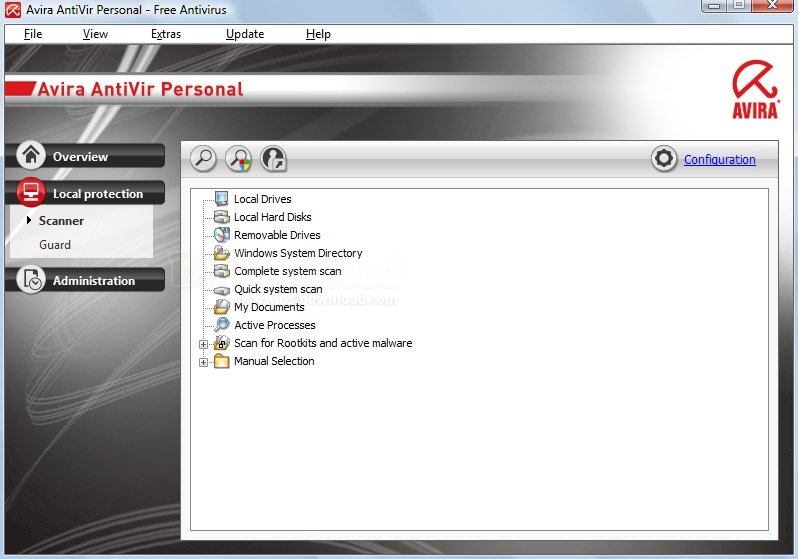This screenshot has height=559, width=798.
Task: Click the Removable Drives disc icon
Action: click(x=221, y=235)
